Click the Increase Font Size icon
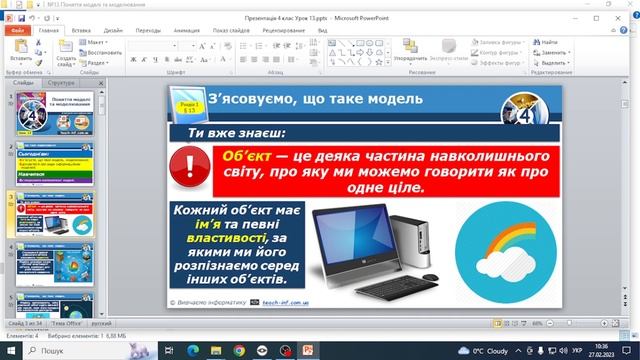Viewport: 640px width, 360px height. (x=202, y=46)
